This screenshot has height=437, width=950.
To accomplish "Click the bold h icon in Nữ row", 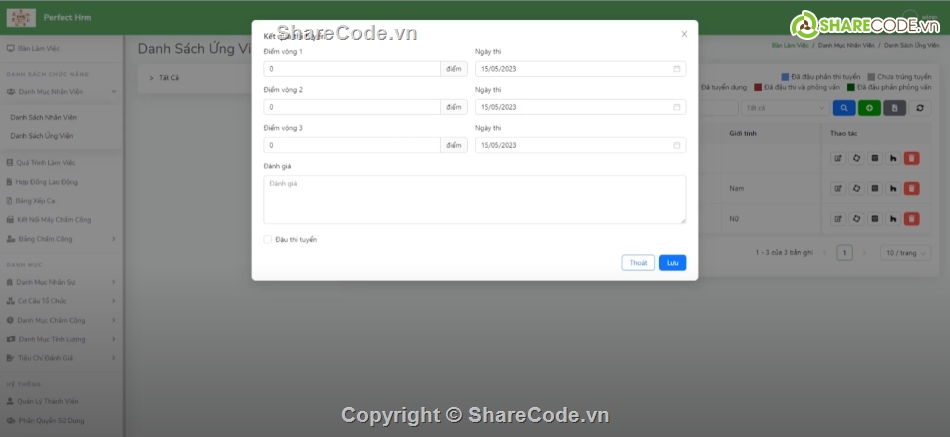I will coord(892,219).
